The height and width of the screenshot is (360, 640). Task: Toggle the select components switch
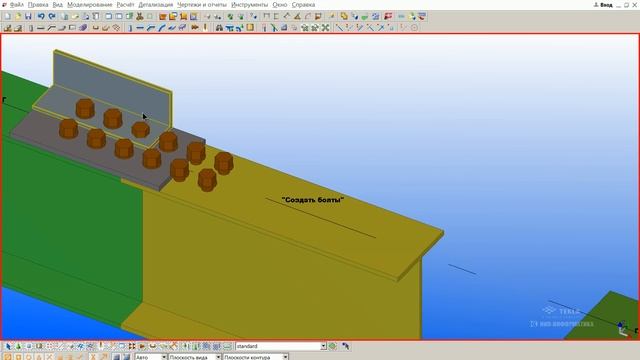pyautogui.click(x=18, y=346)
